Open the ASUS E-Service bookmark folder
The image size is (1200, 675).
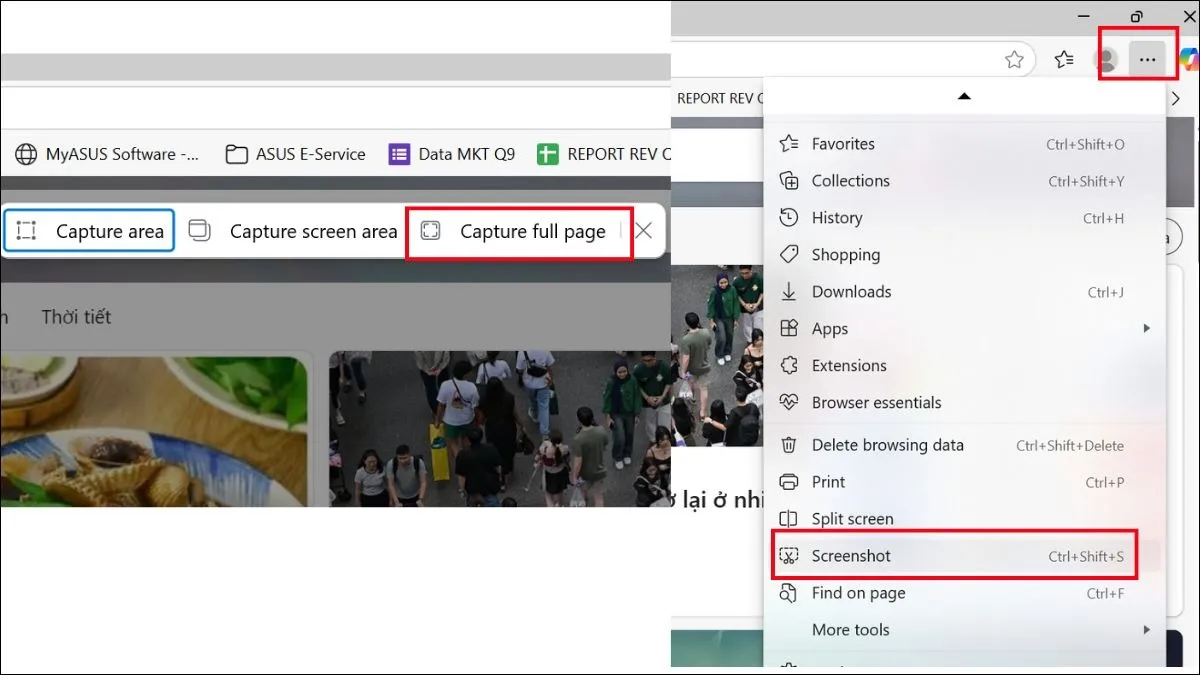pyautogui.click(x=295, y=154)
